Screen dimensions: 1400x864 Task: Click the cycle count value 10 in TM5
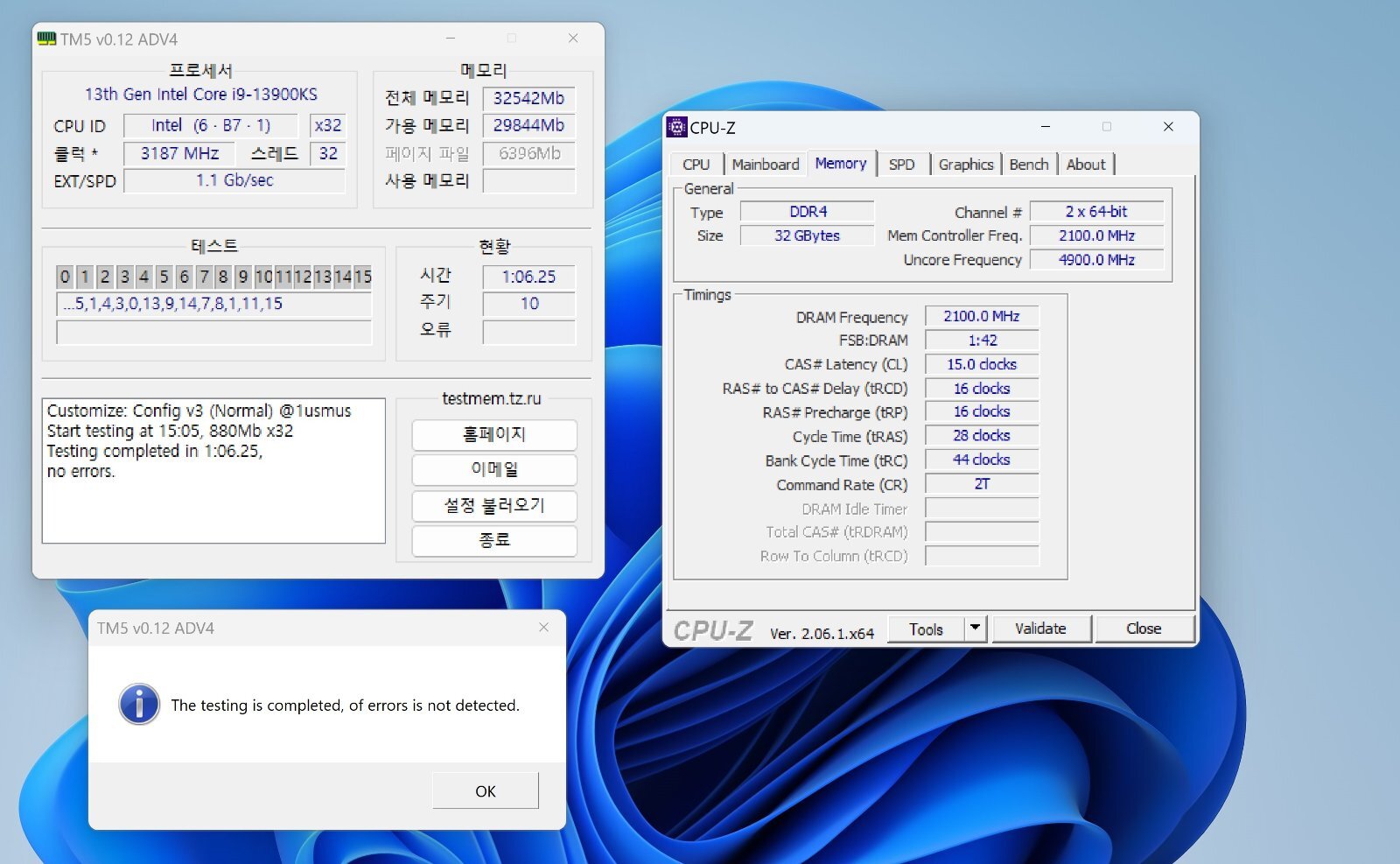[529, 304]
